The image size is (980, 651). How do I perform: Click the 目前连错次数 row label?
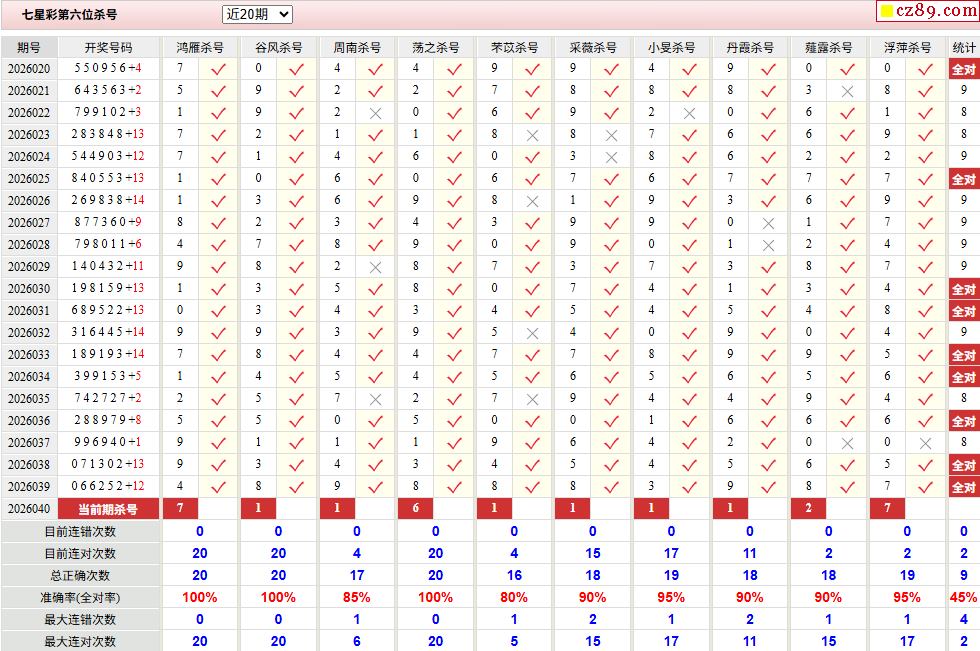pos(80,532)
